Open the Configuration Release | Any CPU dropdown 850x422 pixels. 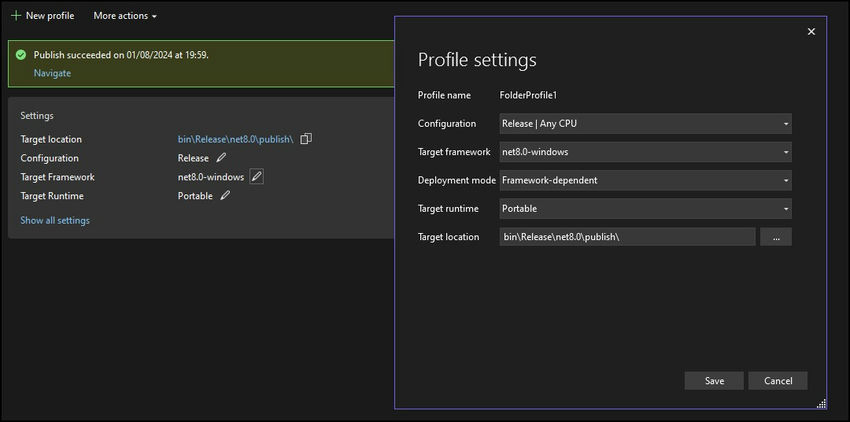pos(645,124)
